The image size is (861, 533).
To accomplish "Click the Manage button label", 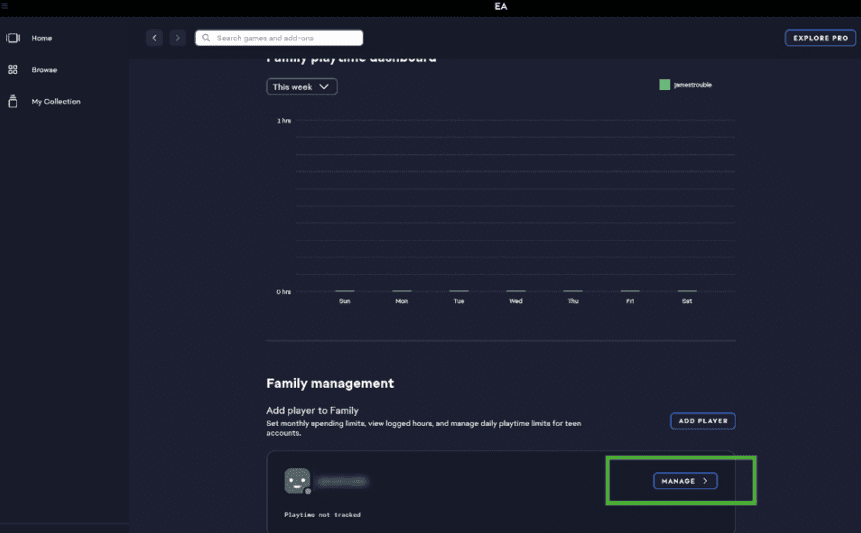I will tap(678, 481).
